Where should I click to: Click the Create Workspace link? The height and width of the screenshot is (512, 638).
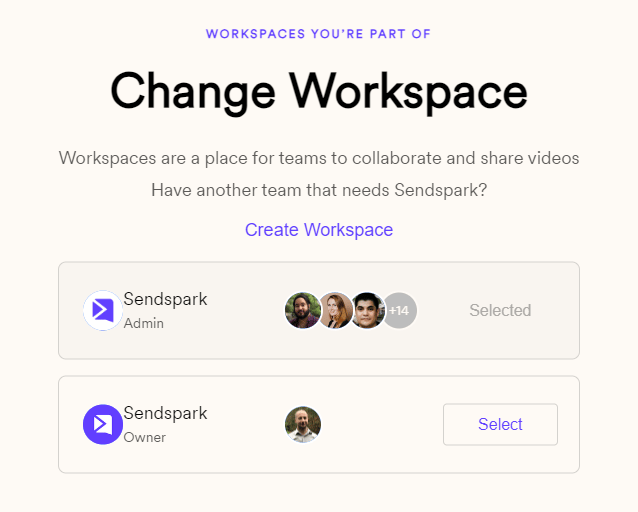click(319, 230)
